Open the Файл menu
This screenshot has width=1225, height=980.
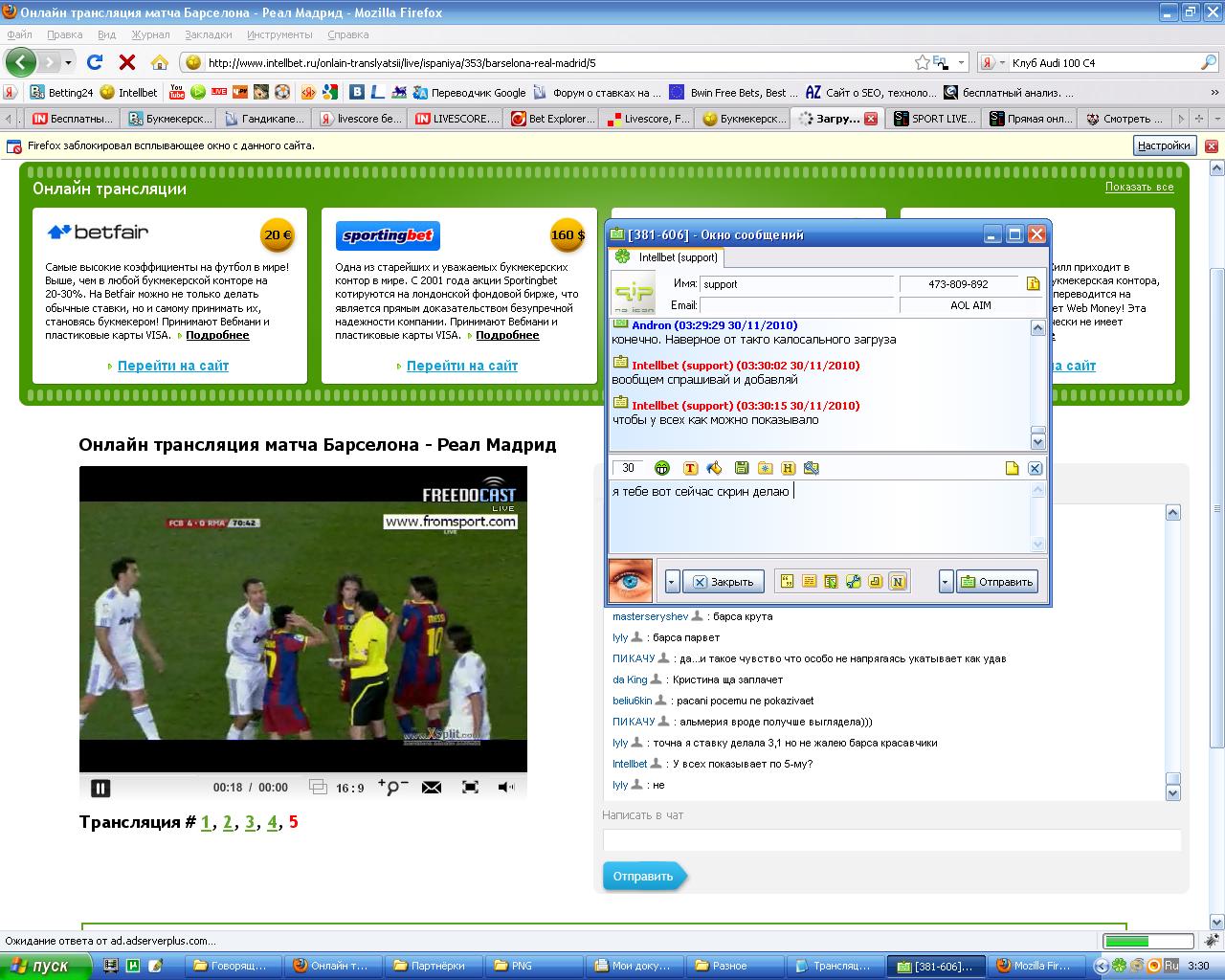[19, 34]
